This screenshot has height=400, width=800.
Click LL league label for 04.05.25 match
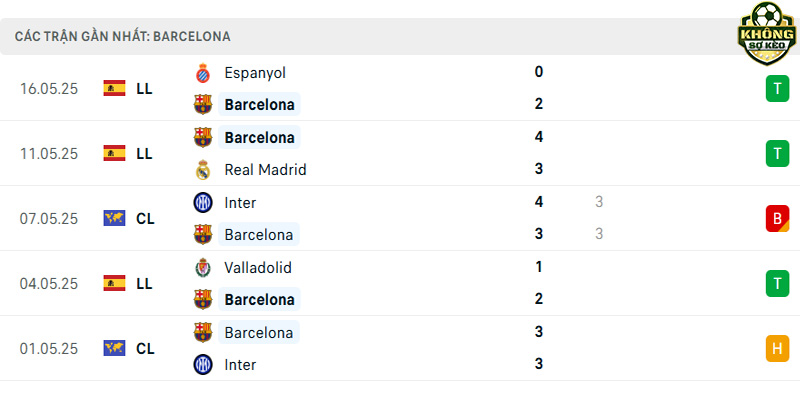[144, 284]
